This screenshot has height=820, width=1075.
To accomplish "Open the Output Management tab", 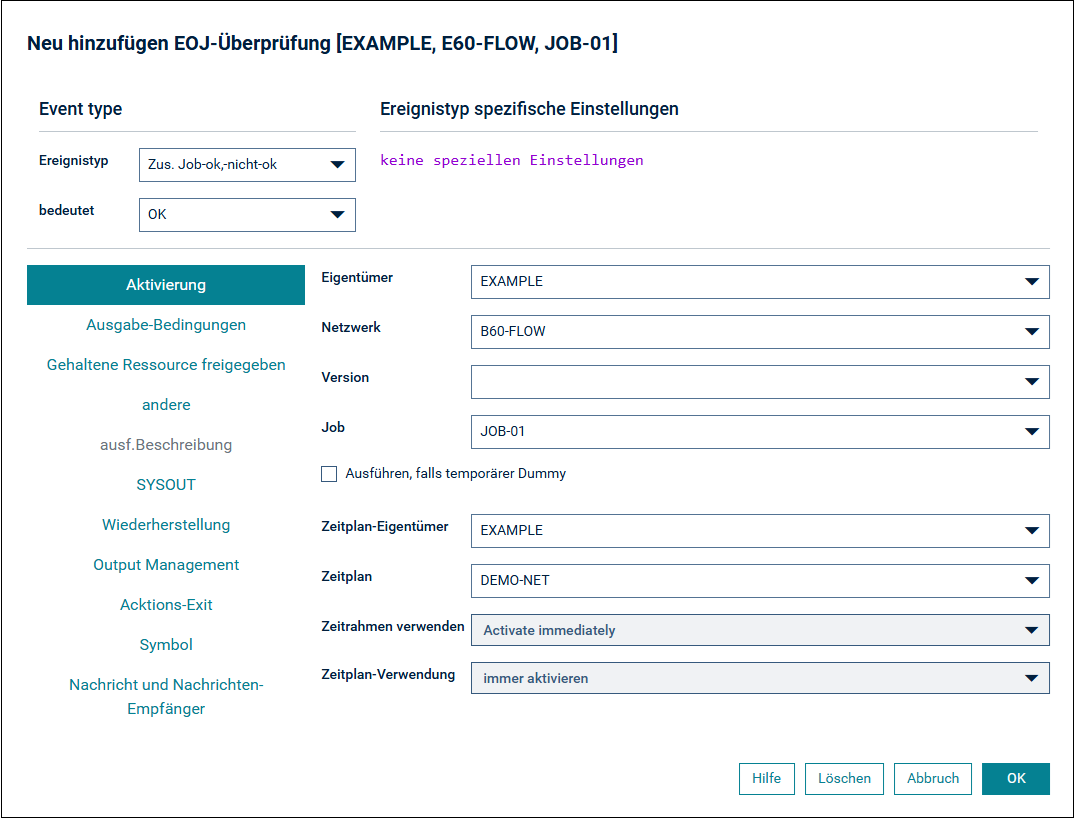I will click(x=166, y=565).
